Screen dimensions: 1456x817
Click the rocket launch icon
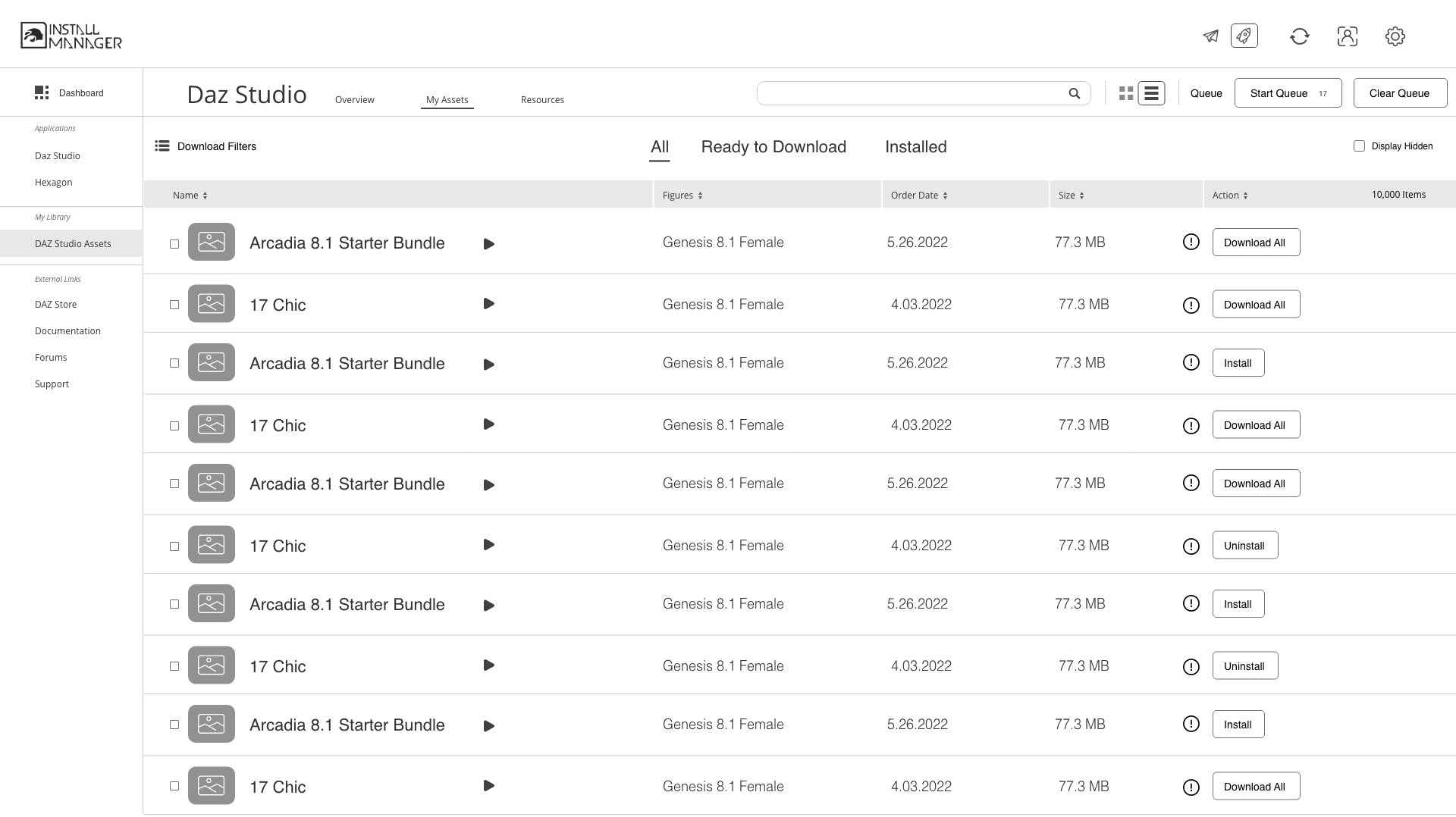click(1244, 36)
